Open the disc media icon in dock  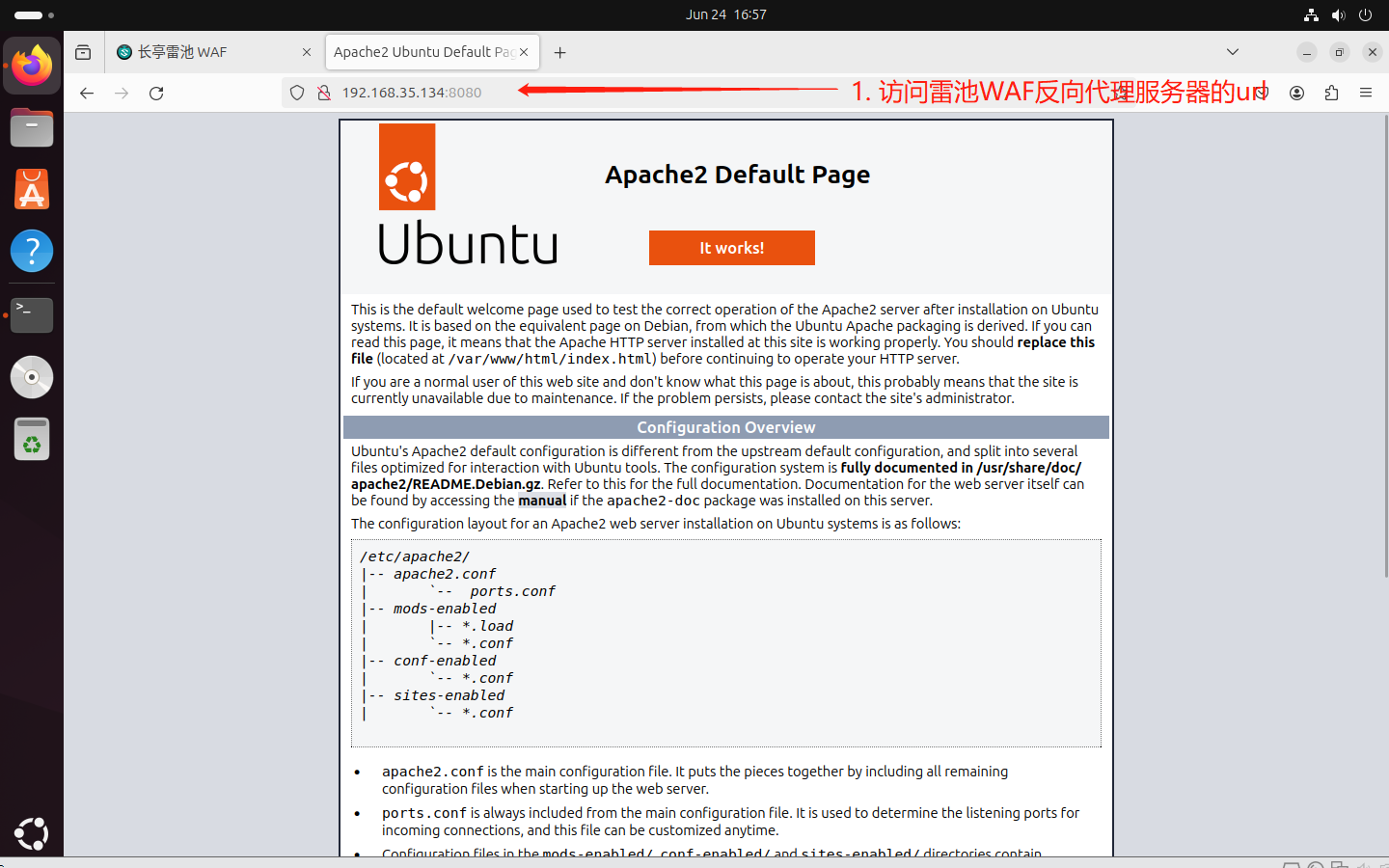[x=32, y=377]
